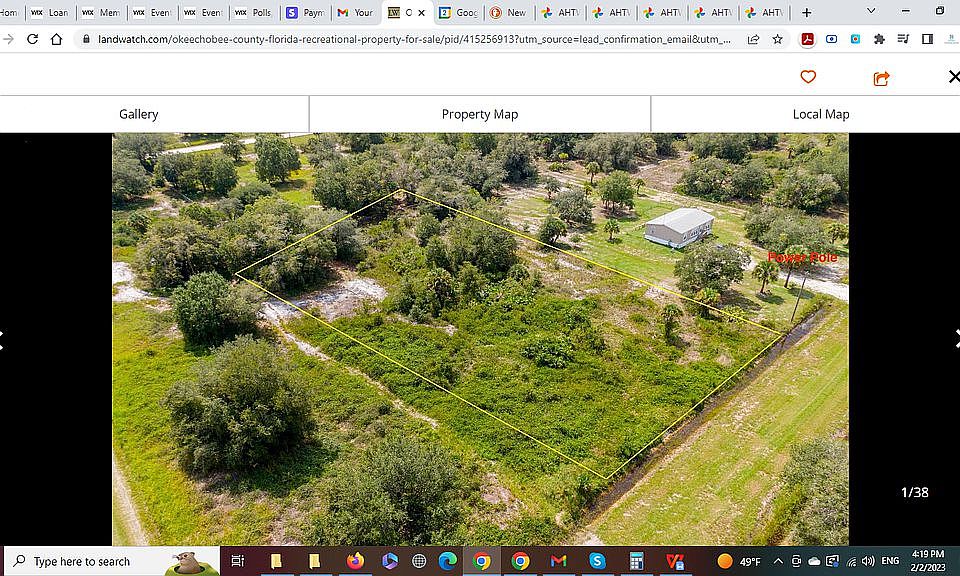The width and height of the screenshot is (960, 576).
Task: Switch to the Local Map tab
Action: [820, 114]
